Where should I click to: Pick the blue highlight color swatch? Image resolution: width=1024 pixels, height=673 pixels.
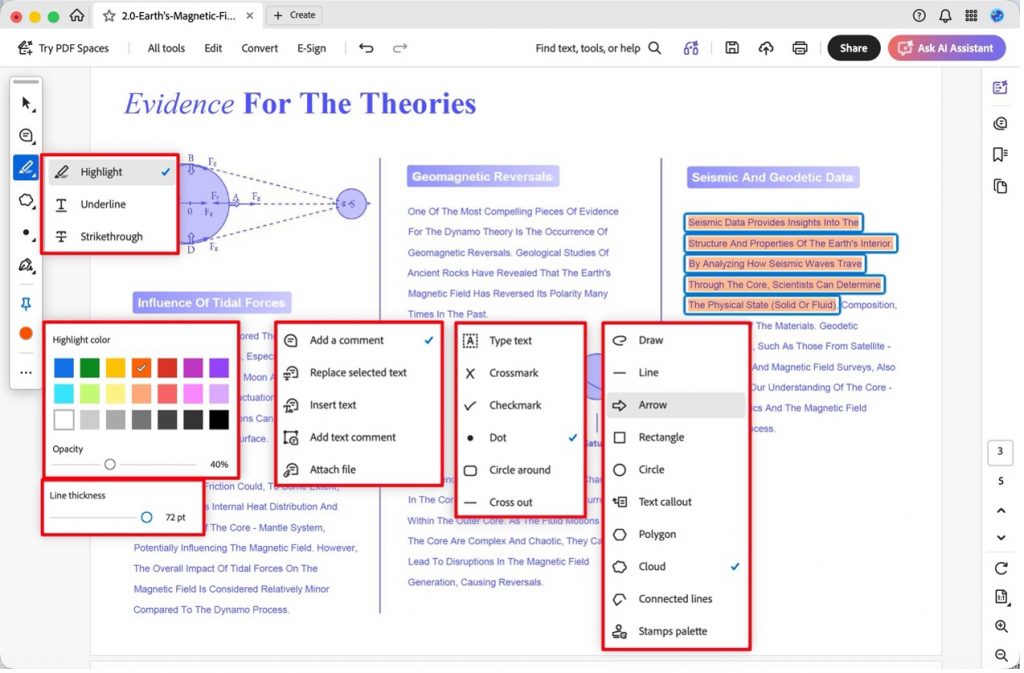63,368
